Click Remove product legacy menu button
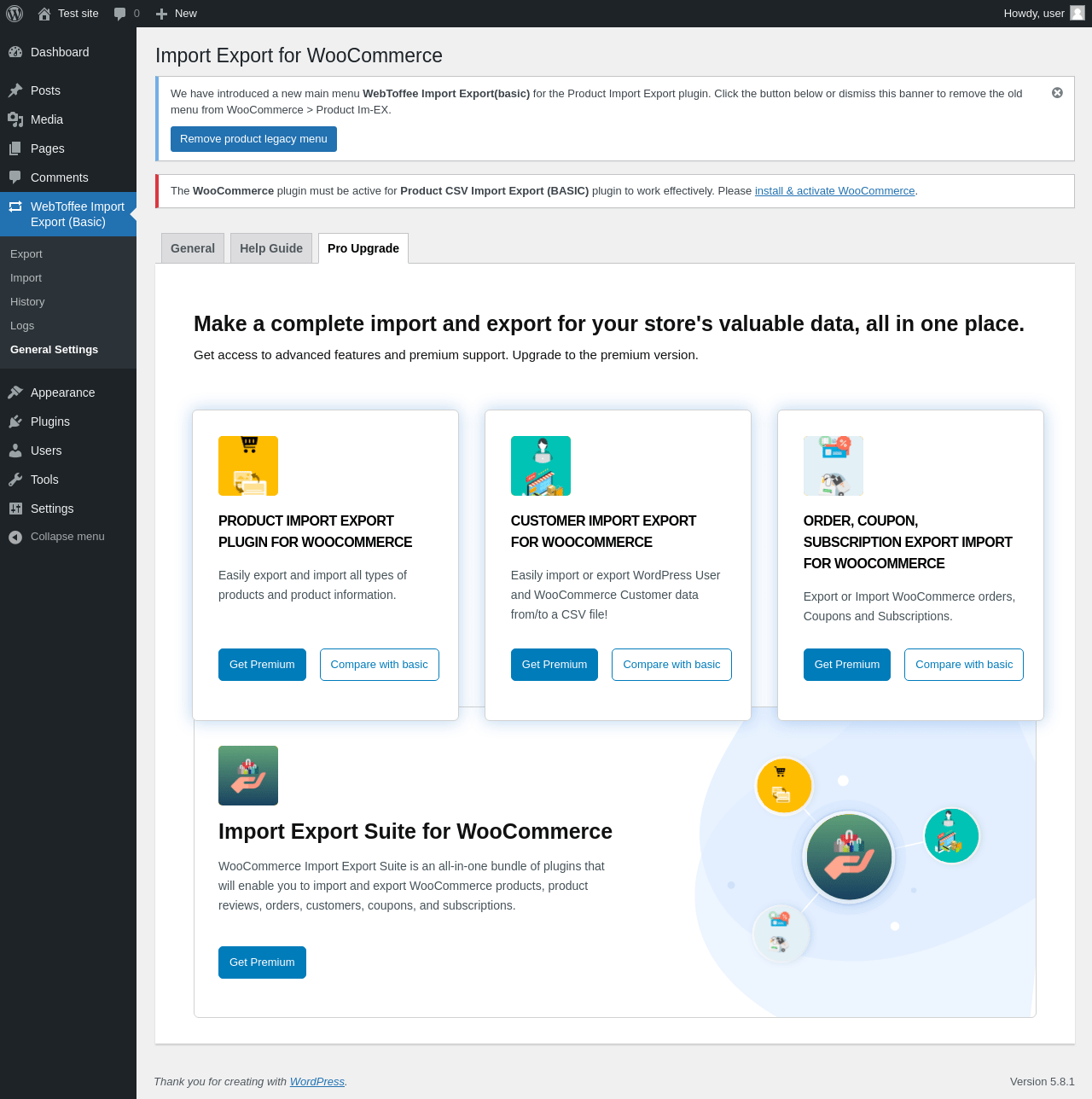 click(253, 139)
